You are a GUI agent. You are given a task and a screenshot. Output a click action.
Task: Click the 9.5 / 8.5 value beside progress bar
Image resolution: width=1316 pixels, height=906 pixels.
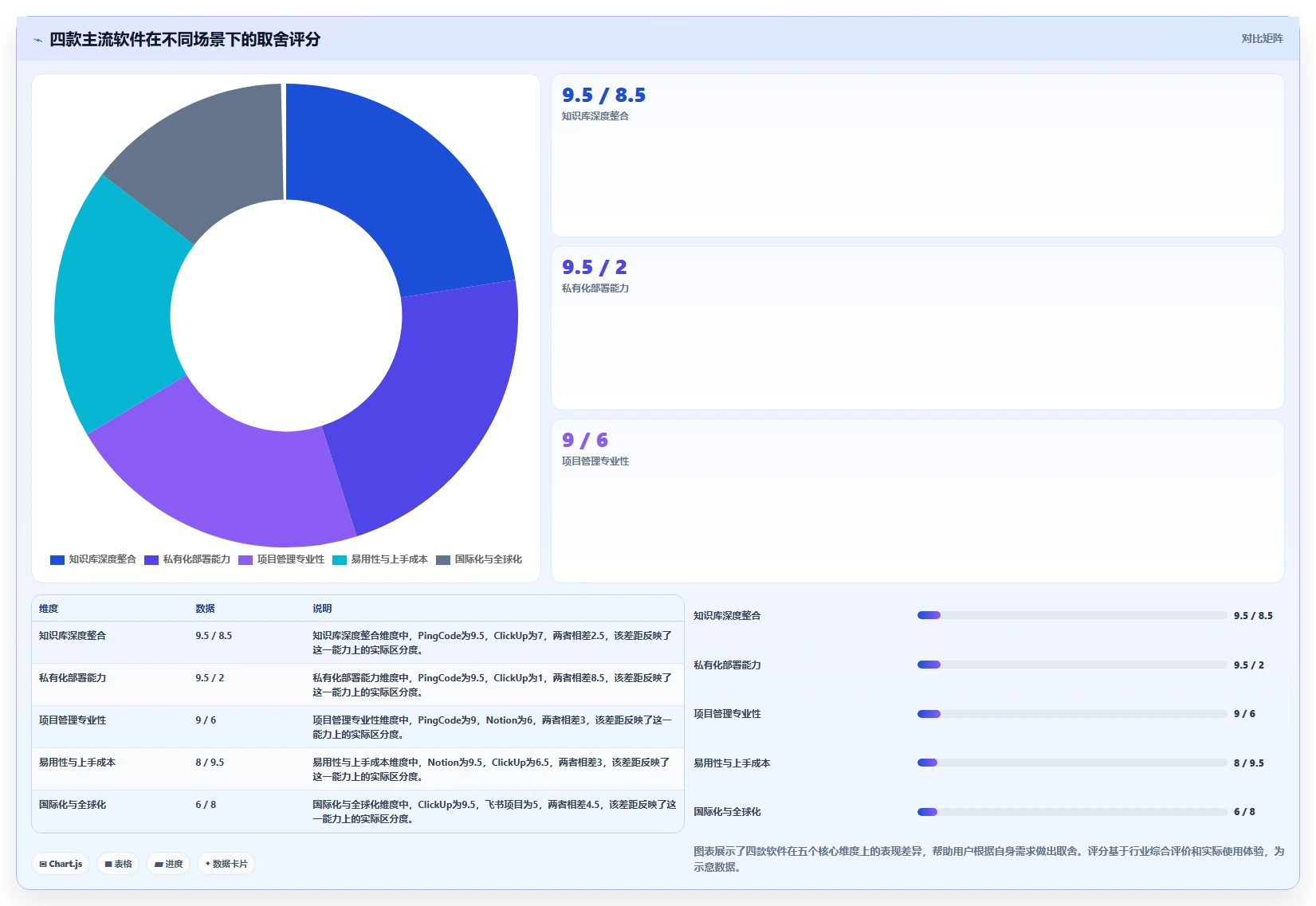(x=1253, y=616)
